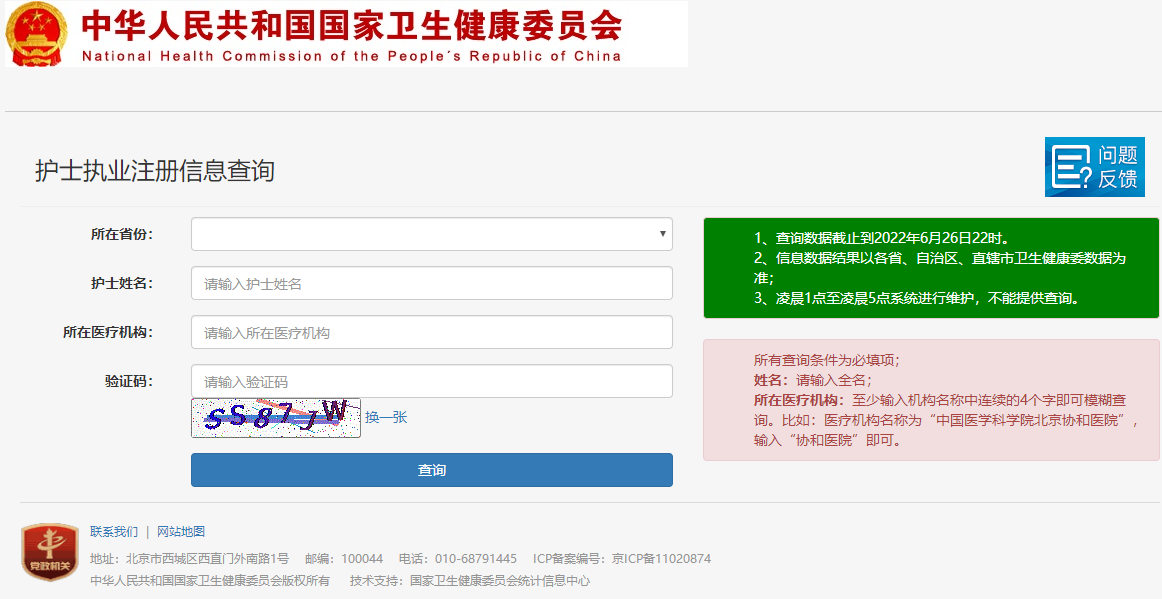Click the 中华人民共和国国家卫生健康委员会 banner title
Viewport: 1162px width, 599px height.
point(351,24)
